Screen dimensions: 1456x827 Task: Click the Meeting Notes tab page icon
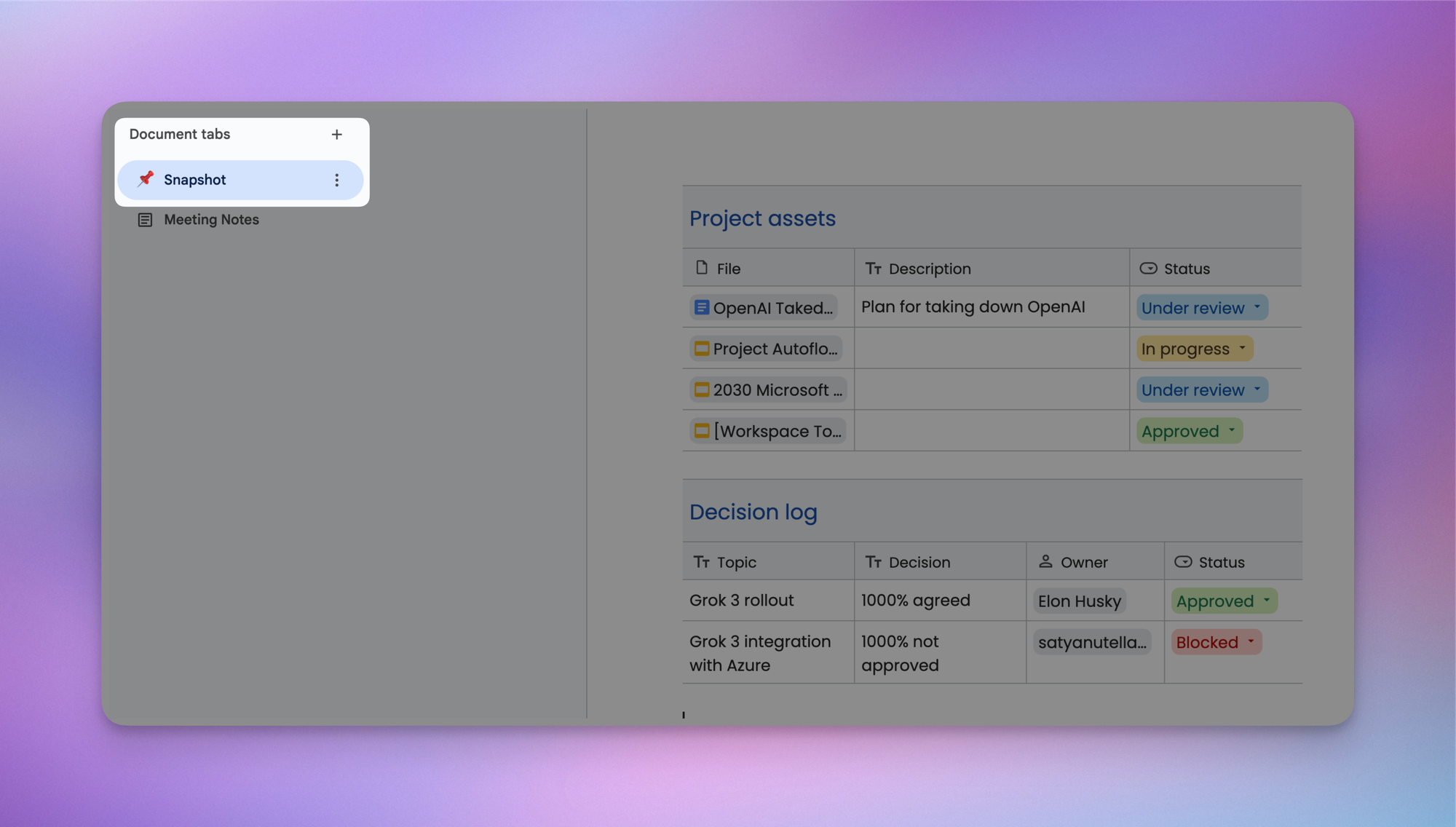(x=145, y=220)
